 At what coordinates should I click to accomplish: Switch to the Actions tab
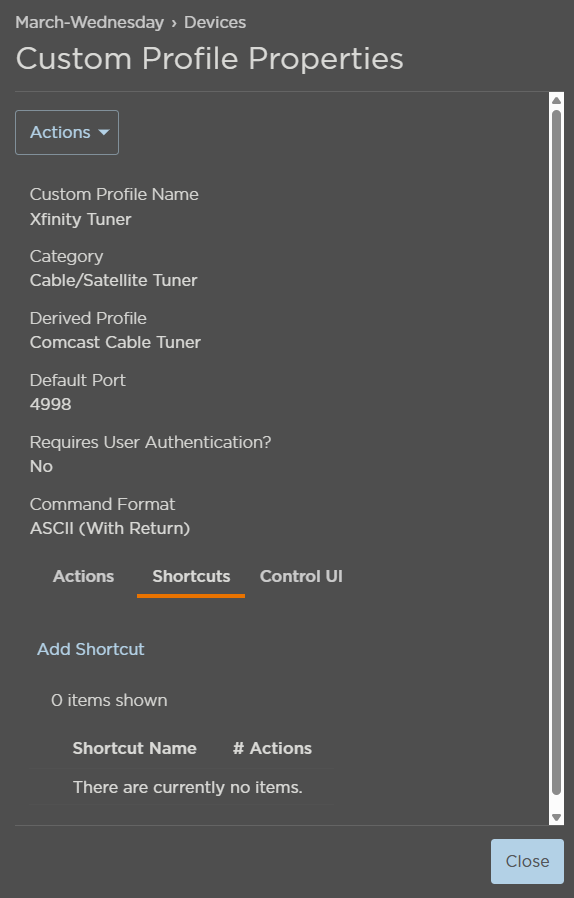coord(84,576)
